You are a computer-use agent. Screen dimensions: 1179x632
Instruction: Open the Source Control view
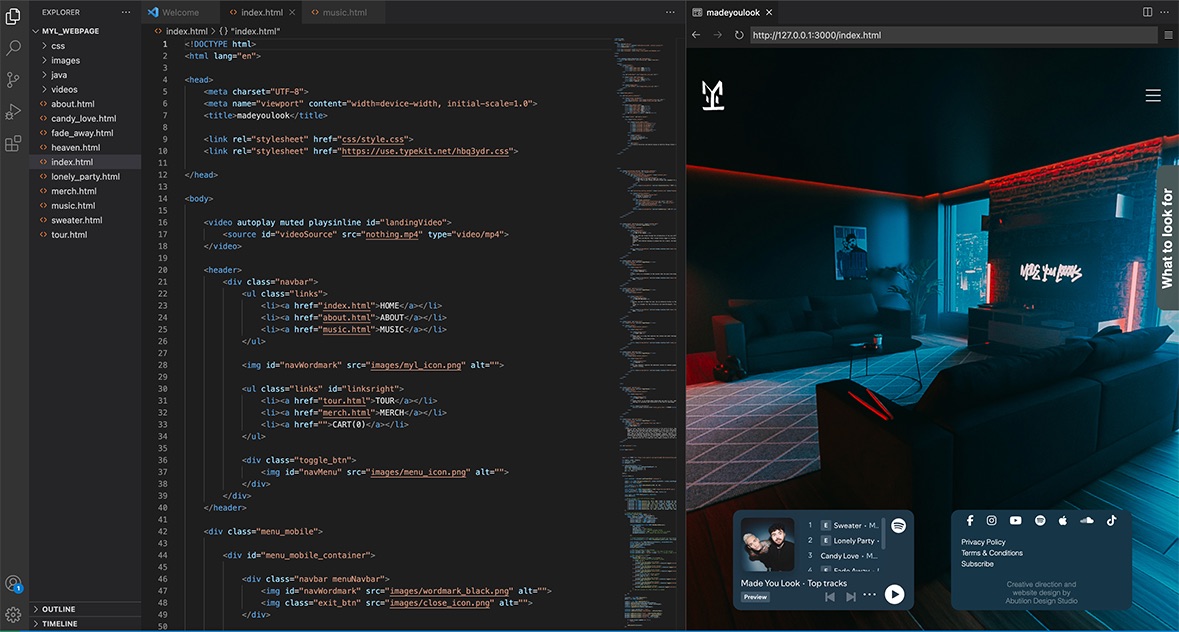pyautogui.click(x=14, y=79)
